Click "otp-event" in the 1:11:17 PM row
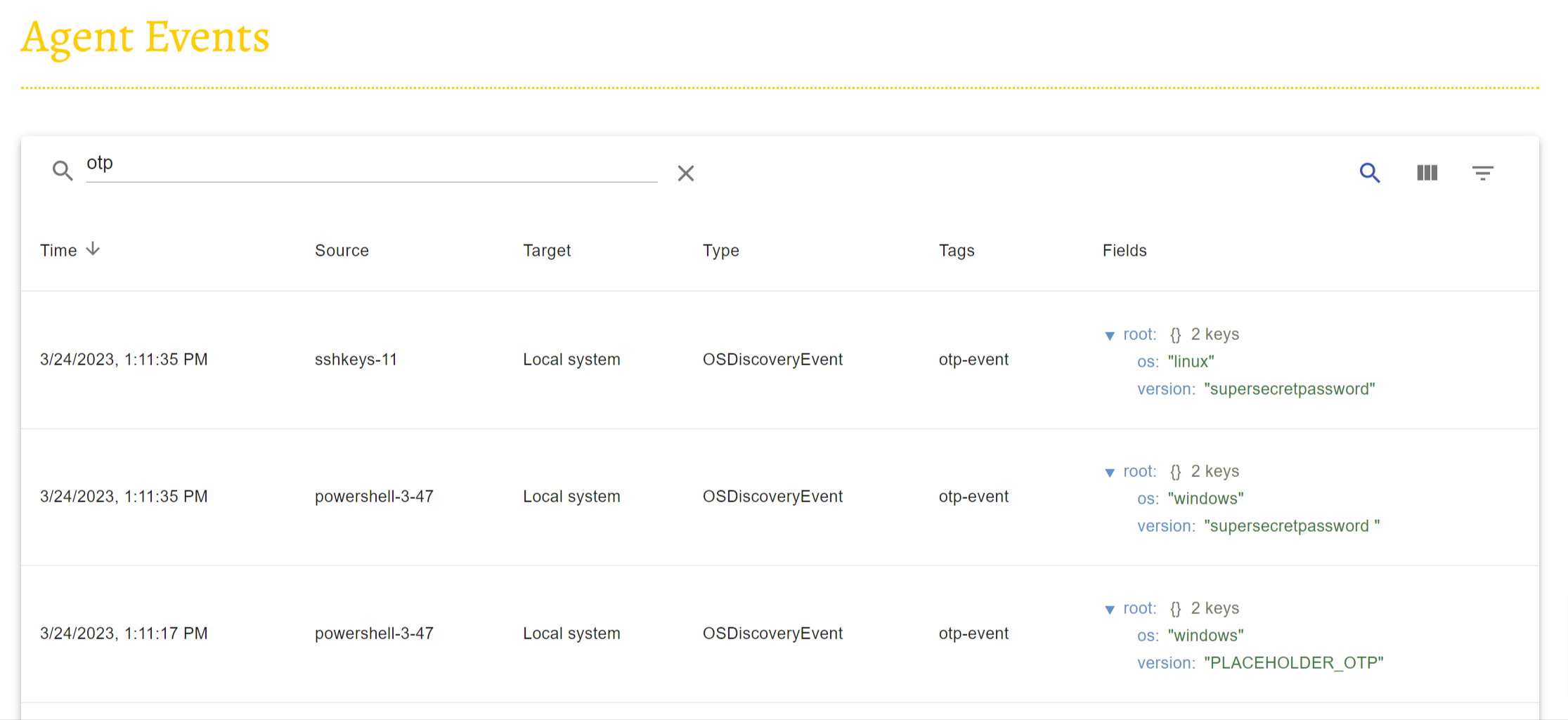Image resolution: width=1568 pixels, height=720 pixels. point(973,634)
